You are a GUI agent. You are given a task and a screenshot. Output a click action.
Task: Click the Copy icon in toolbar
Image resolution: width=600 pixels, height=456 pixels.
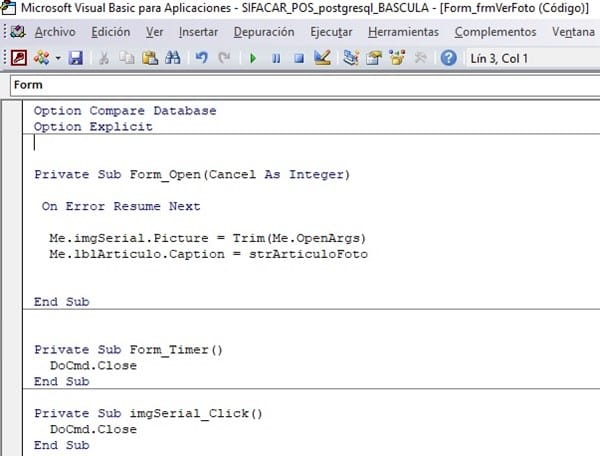point(127,58)
